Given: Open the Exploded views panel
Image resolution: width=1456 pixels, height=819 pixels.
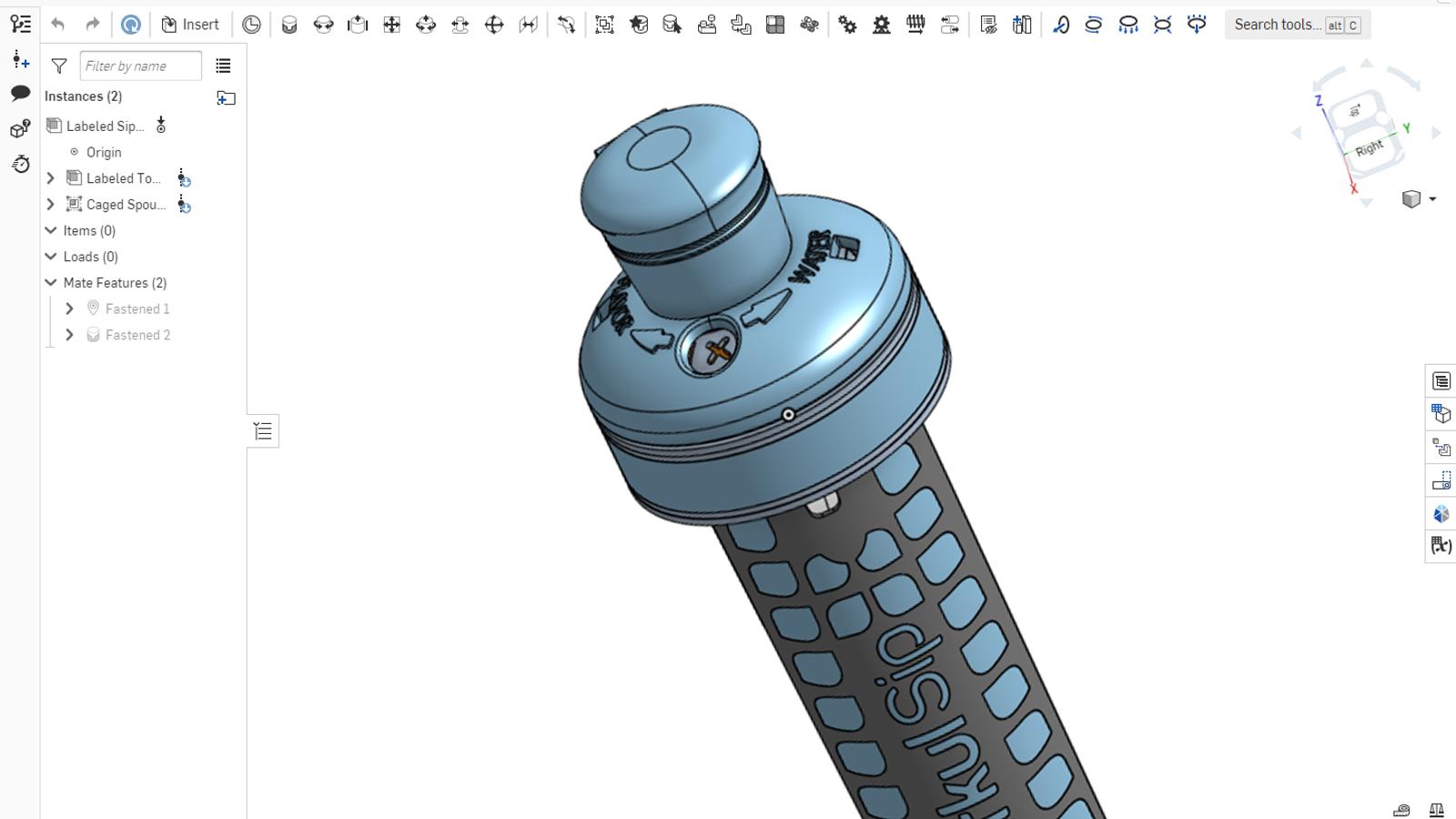Looking at the screenshot, I should pyautogui.click(x=1441, y=447).
